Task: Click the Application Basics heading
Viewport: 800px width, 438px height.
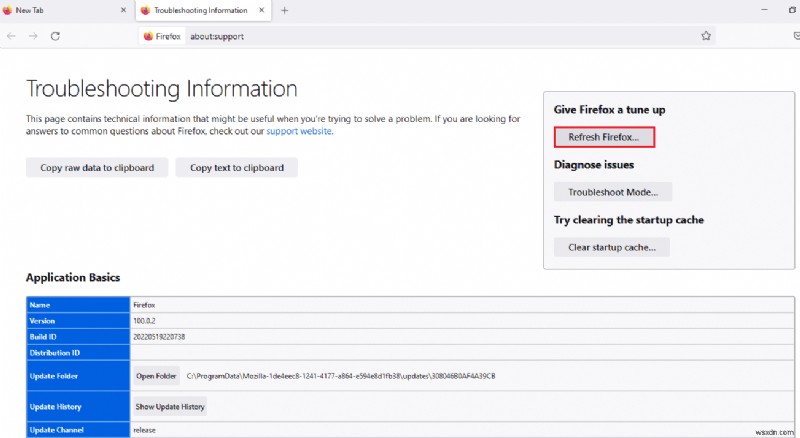Action: tap(73, 277)
